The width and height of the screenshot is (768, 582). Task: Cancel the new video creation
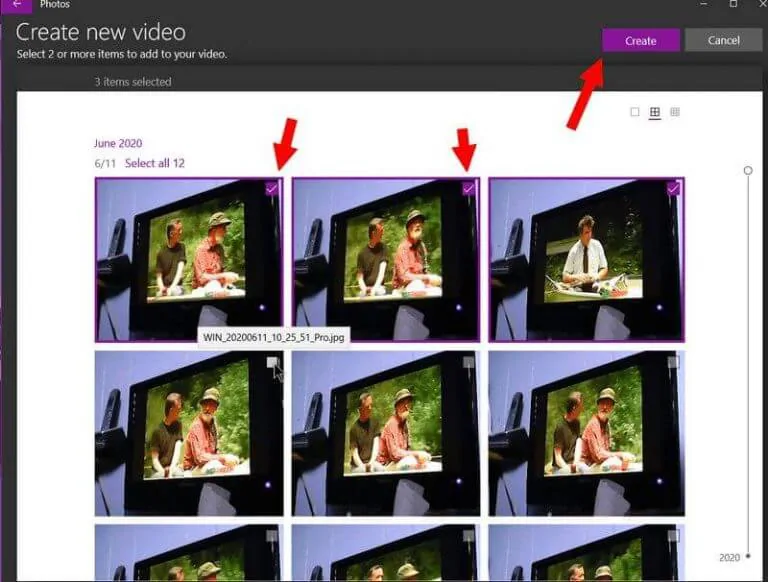(x=723, y=40)
